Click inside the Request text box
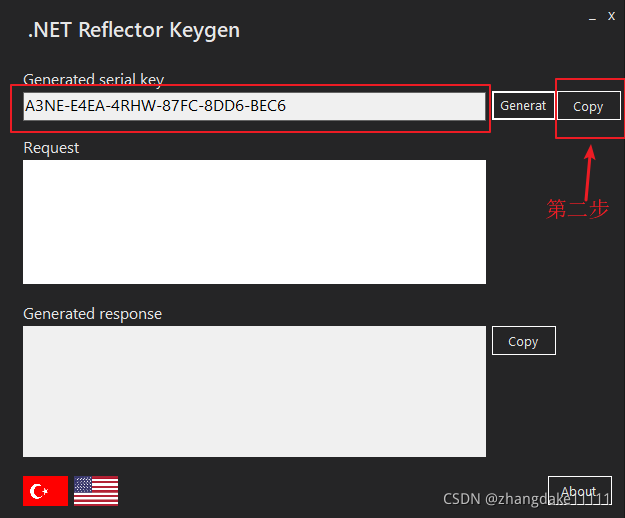The image size is (625, 518). [x=254, y=221]
